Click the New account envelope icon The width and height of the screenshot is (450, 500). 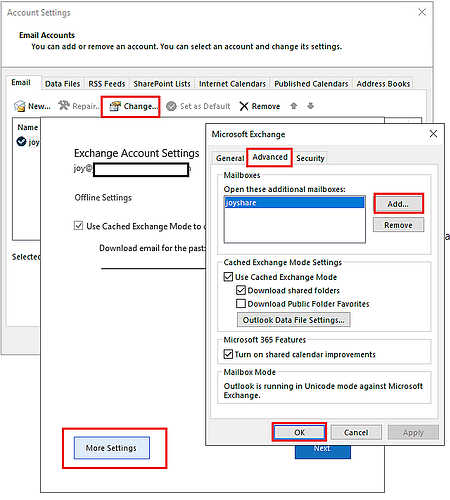(x=20, y=106)
